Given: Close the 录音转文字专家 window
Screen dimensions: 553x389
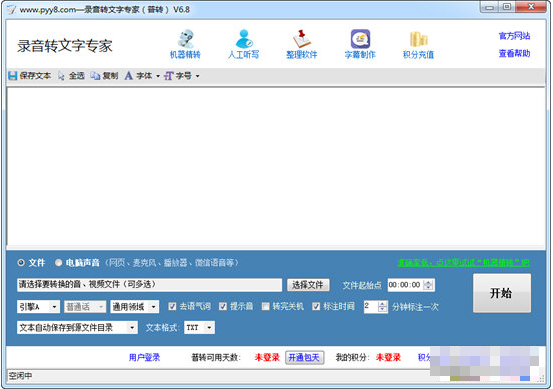Looking at the screenshot, I should [x=531, y=7].
